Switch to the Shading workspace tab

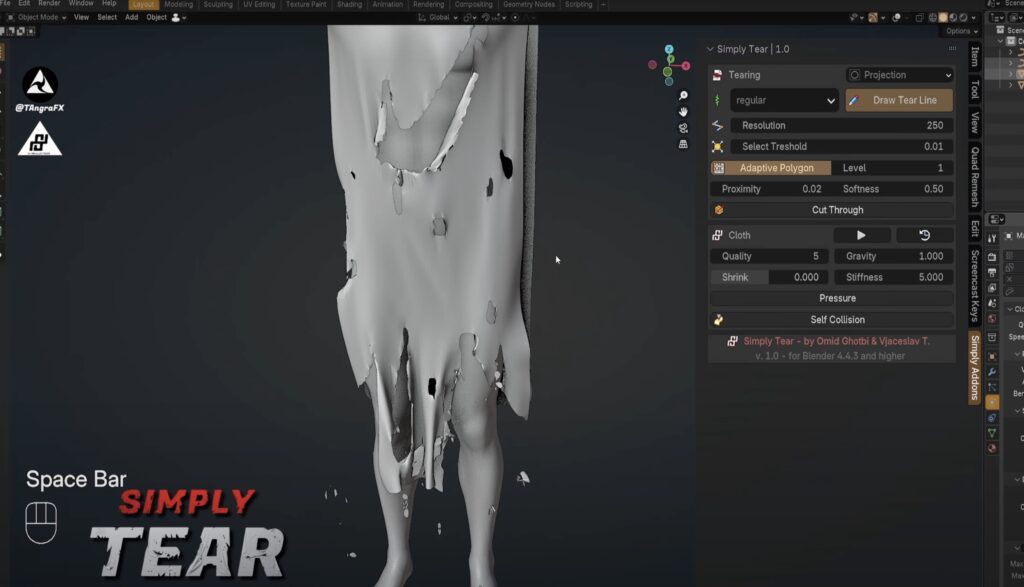click(349, 5)
